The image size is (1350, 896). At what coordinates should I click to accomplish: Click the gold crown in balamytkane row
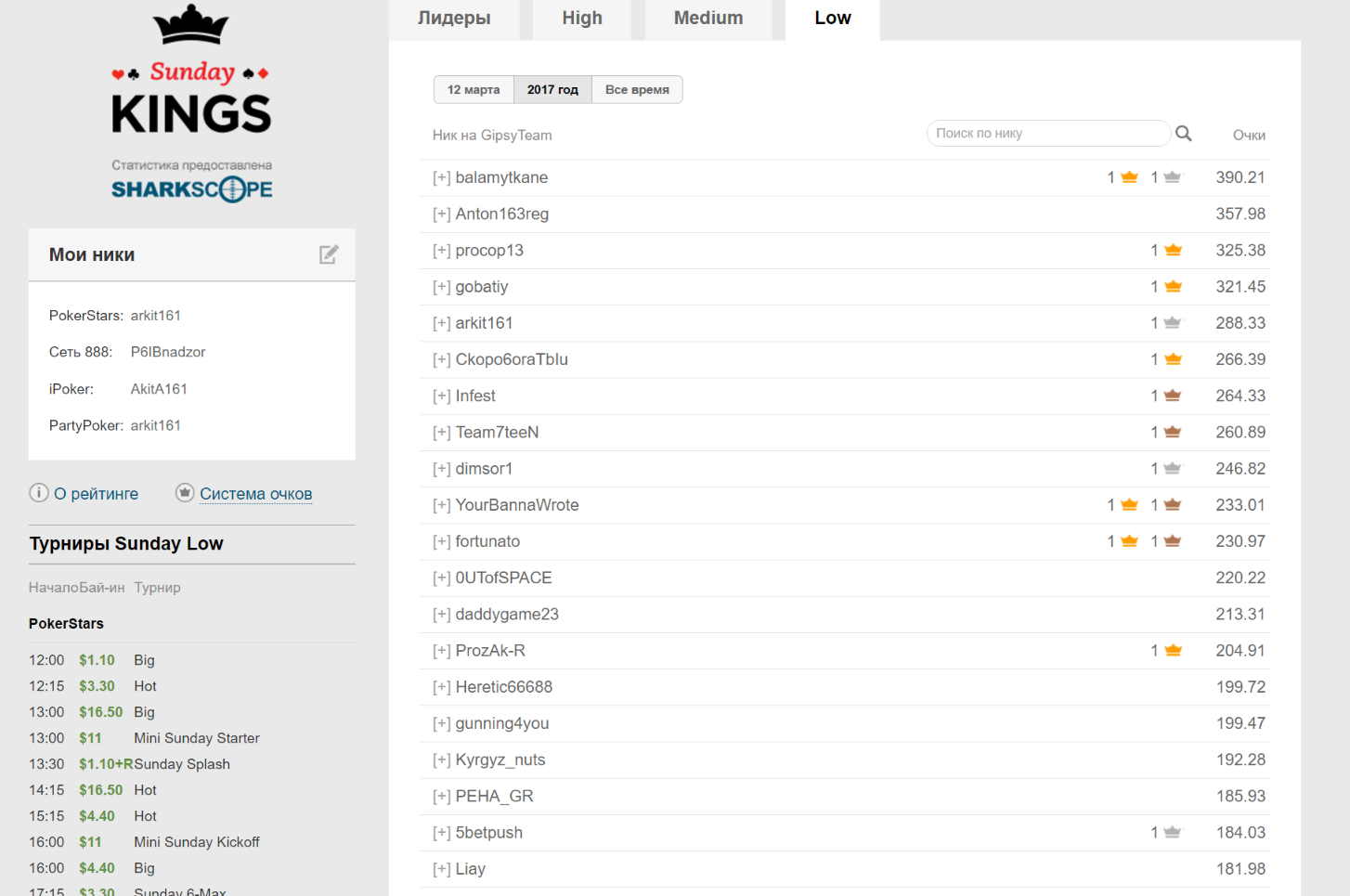(x=1129, y=177)
